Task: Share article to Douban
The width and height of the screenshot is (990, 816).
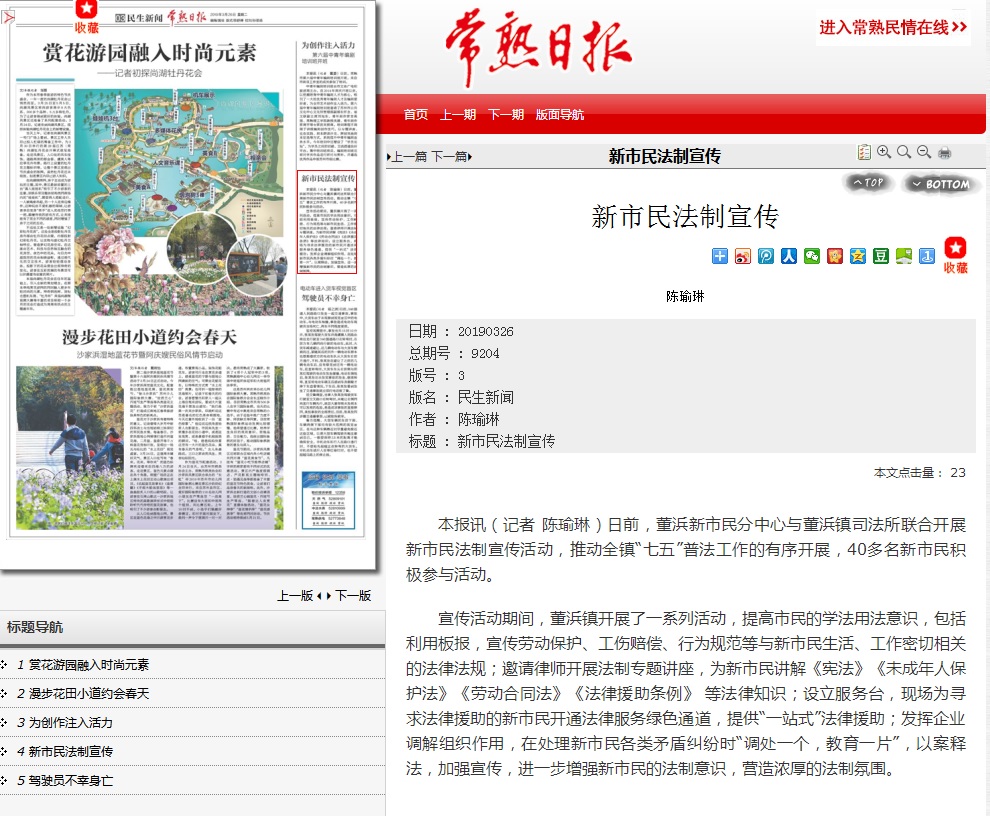Action: (x=881, y=256)
